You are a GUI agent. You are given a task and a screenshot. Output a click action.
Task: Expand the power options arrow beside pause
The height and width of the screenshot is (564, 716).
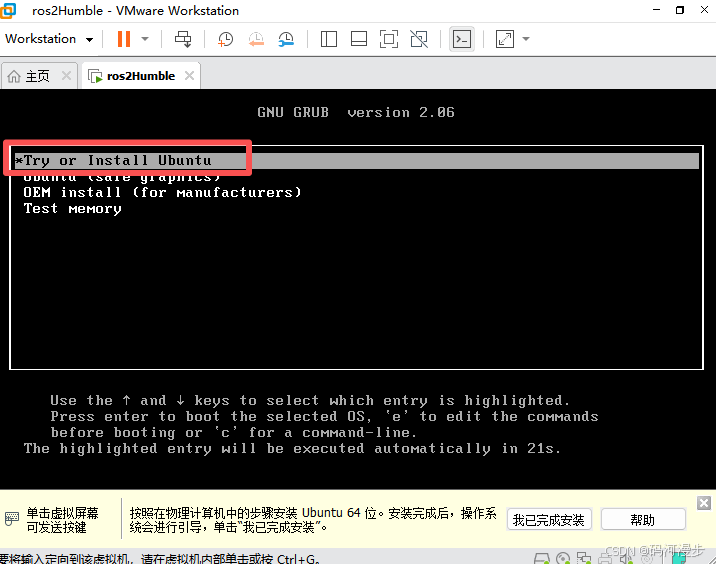click(145, 39)
